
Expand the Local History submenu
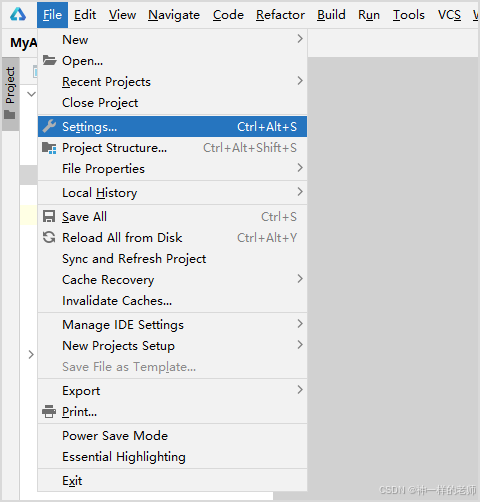click(172, 192)
